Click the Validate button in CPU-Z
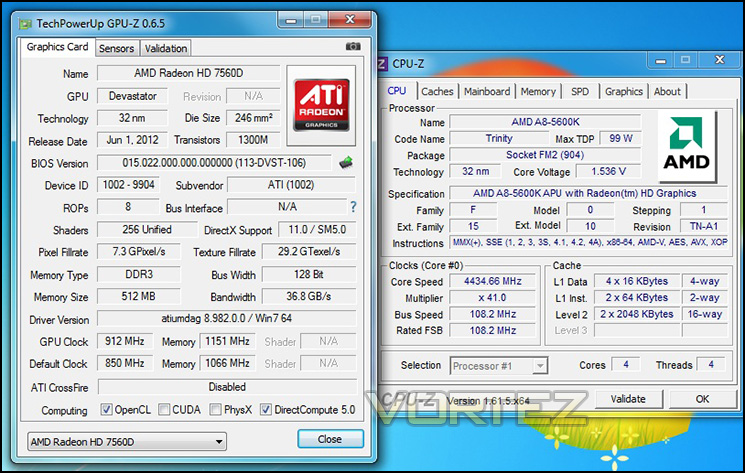745x473 pixels. click(628, 399)
